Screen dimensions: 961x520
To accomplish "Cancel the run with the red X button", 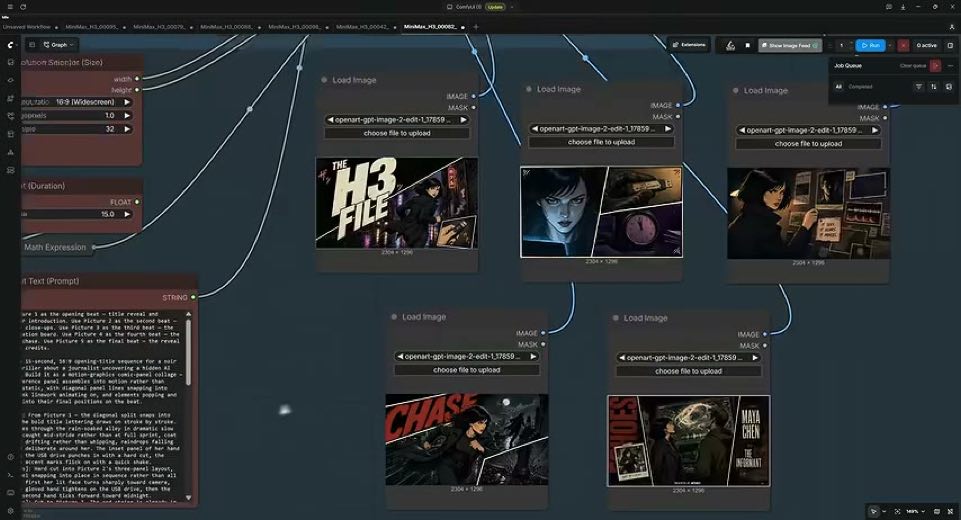I will (903, 45).
